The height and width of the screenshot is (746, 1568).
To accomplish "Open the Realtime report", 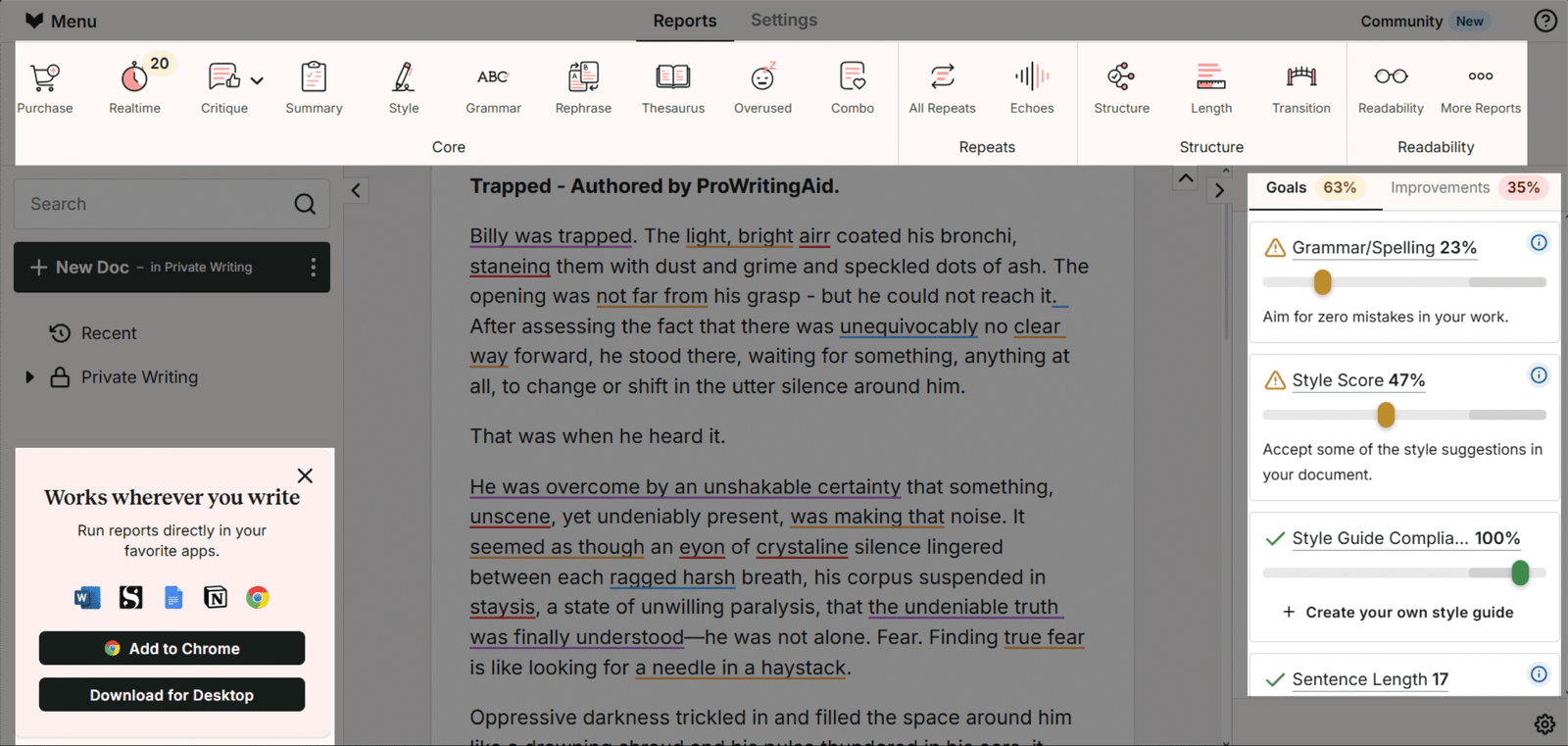I will point(134,87).
